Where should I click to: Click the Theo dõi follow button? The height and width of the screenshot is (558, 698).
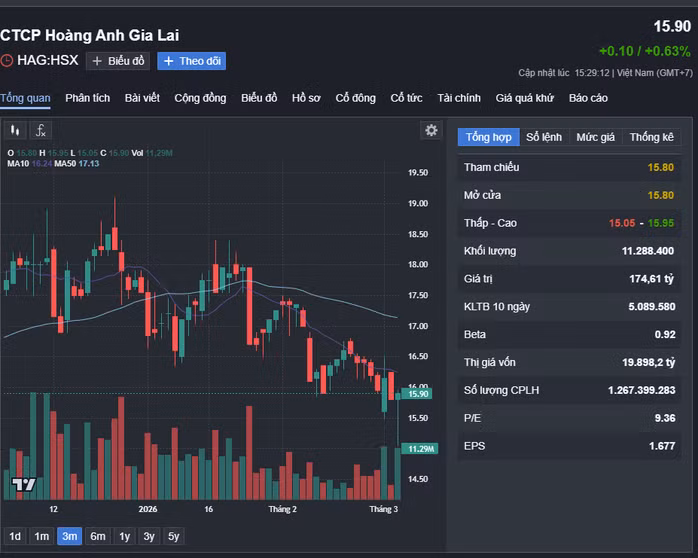[x=192, y=61]
